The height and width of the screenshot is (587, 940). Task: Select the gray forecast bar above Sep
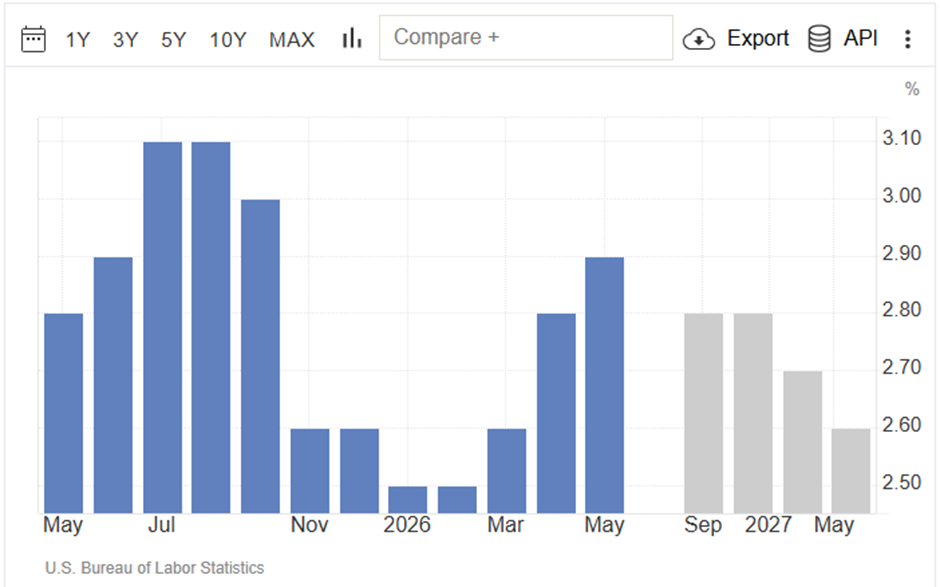click(703, 413)
